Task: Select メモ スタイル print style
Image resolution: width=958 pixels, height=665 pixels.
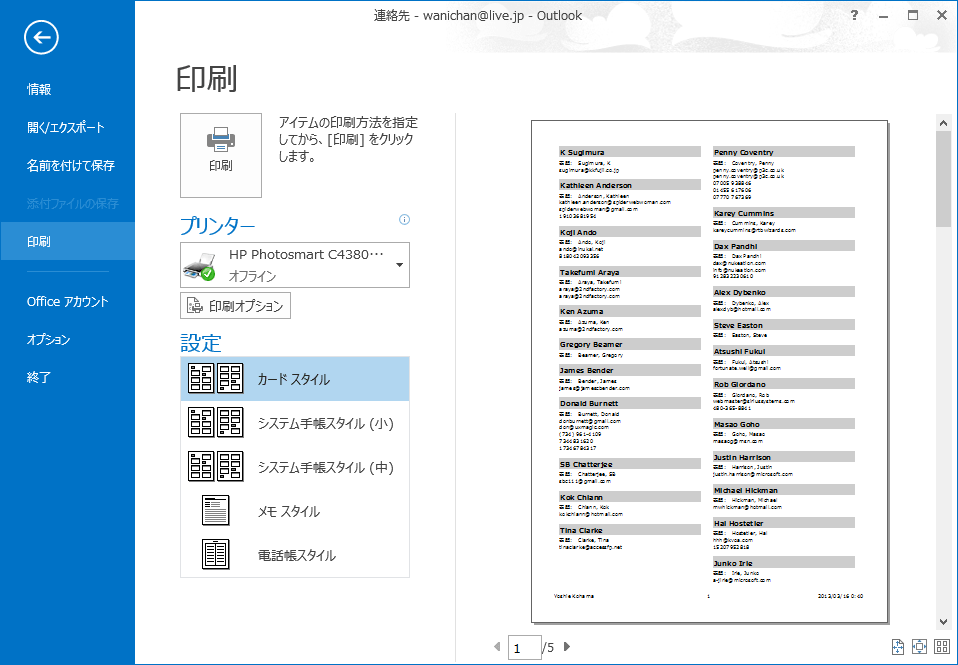Action: [294, 511]
